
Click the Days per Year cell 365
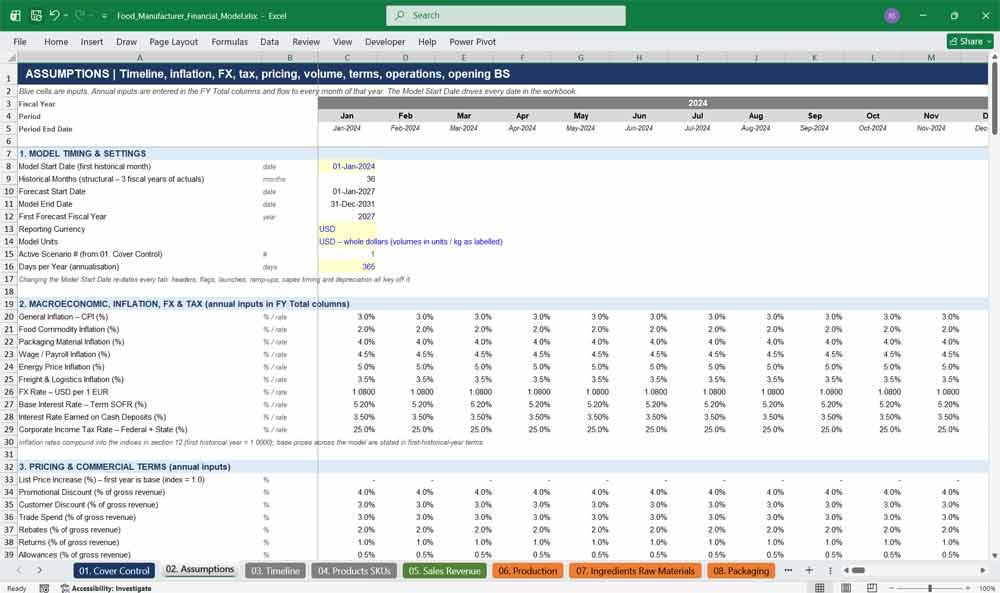348,267
